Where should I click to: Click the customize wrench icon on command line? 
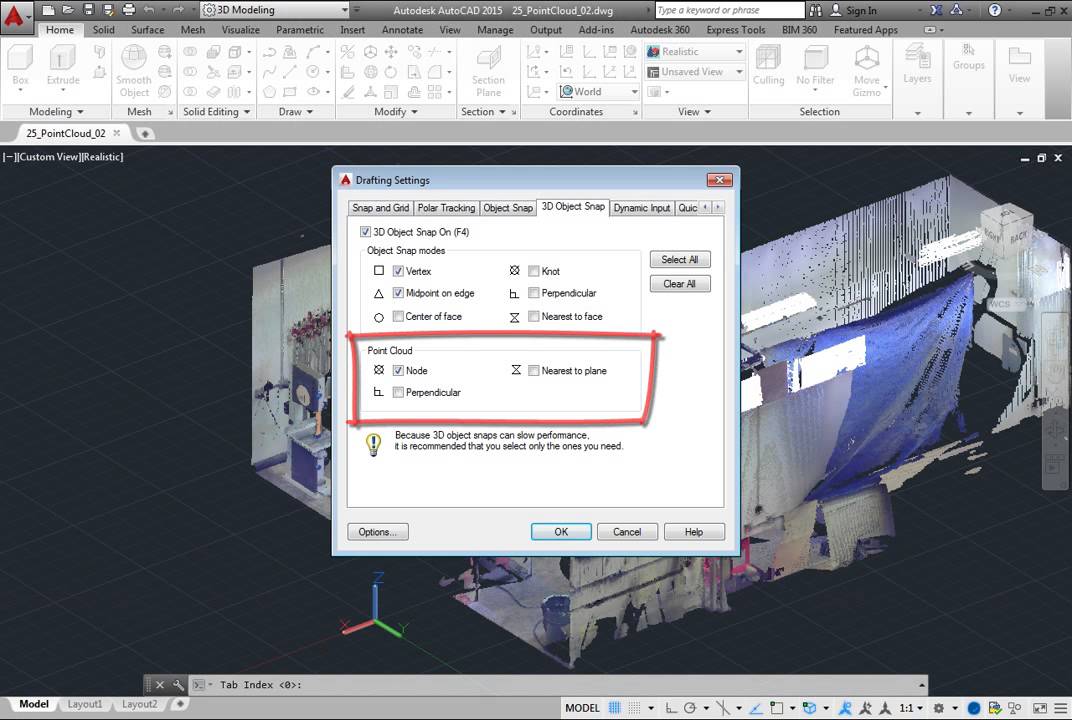(178, 684)
